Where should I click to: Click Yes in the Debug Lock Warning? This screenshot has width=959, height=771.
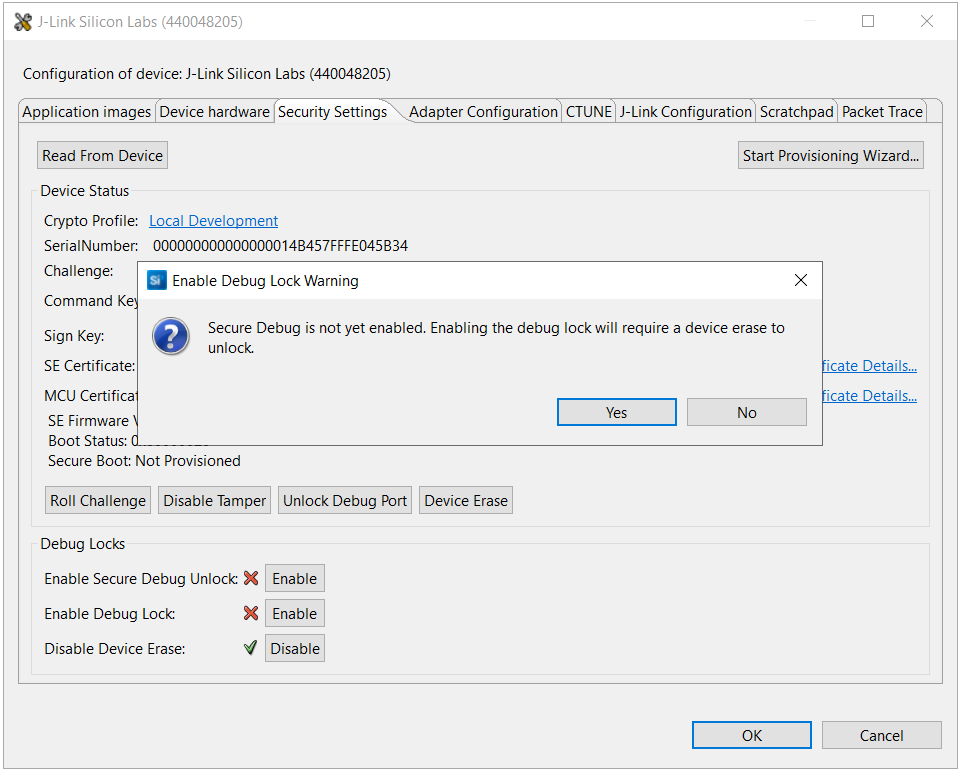pyautogui.click(x=617, y=412)
